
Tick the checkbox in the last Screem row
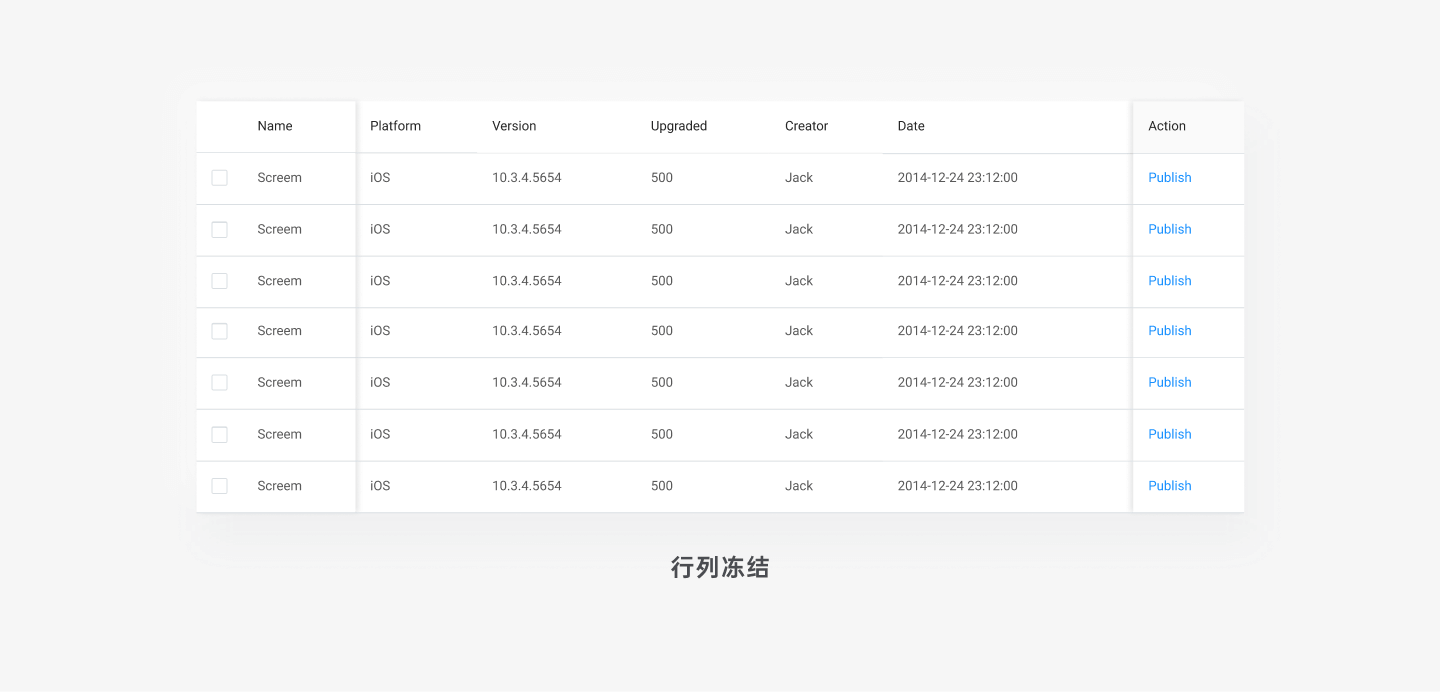click(220, 486)
